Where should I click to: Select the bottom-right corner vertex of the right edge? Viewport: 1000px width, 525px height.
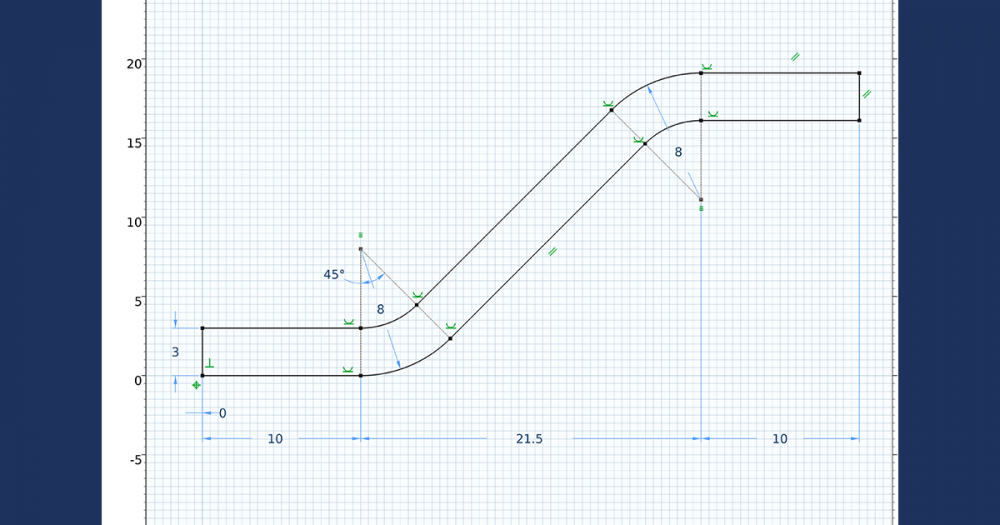tap(859, 120)
